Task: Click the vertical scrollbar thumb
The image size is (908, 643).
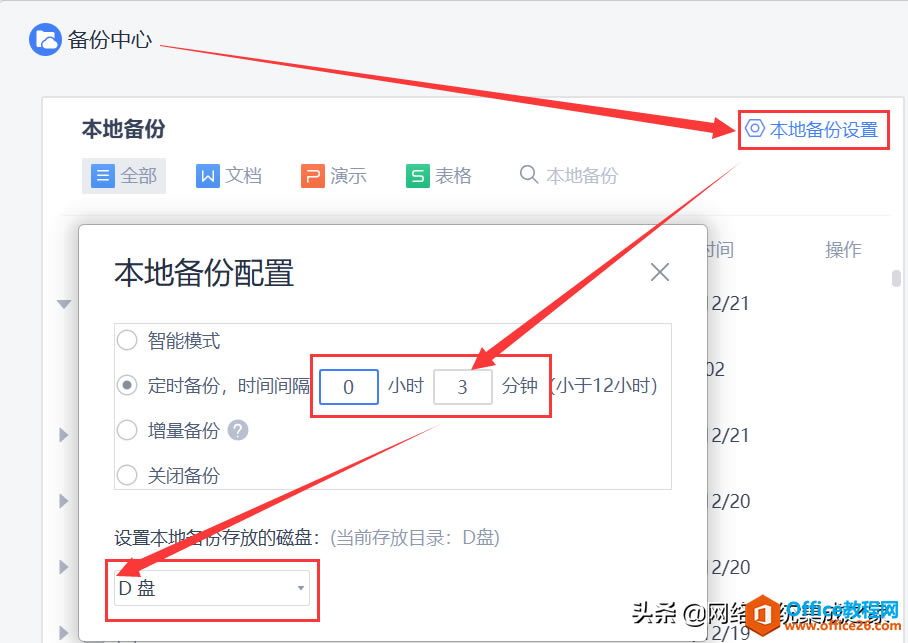Action: [896, 279]
